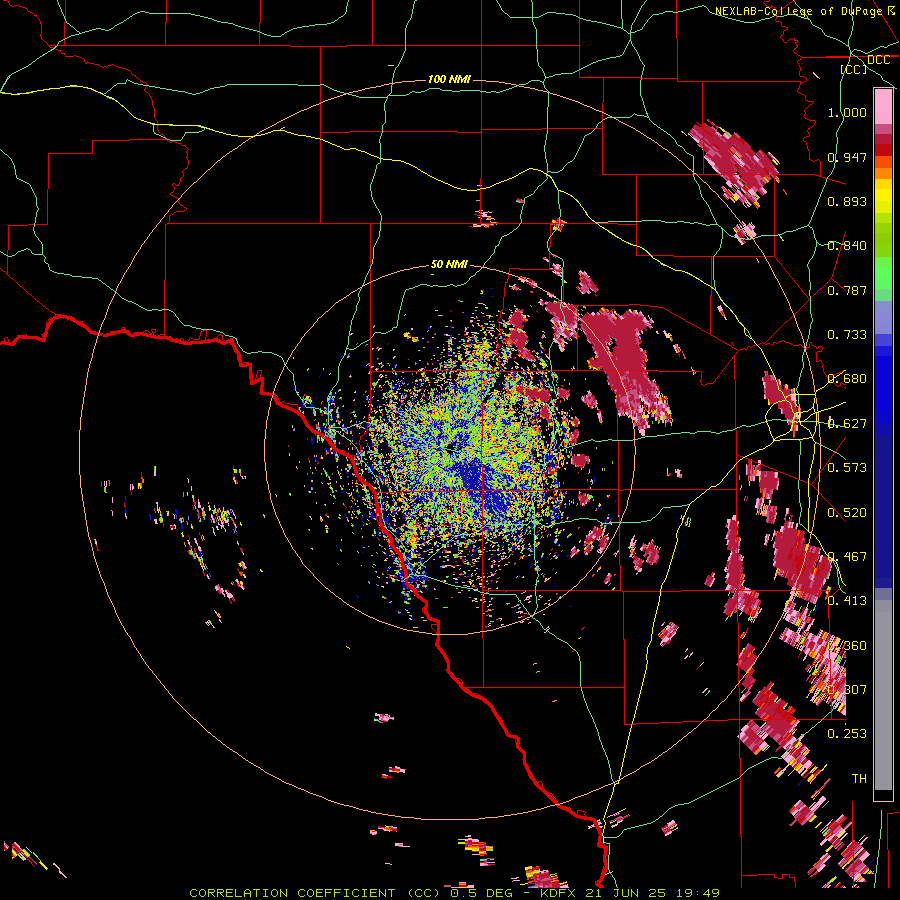Click the 0.573 legend value
The width and height of the screenshot is (900, 900).
847,468
